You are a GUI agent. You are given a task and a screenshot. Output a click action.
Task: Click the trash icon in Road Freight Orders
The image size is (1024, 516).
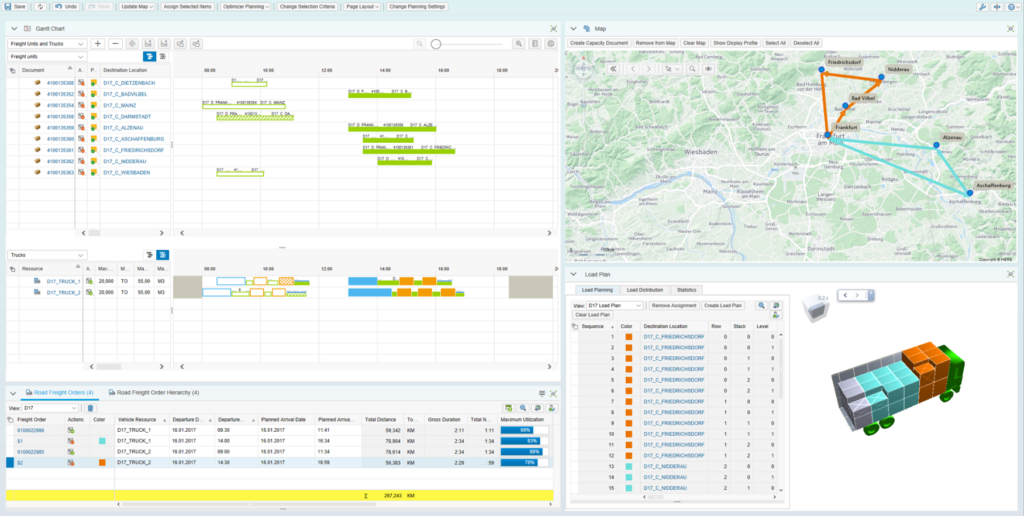pos(90,408)
